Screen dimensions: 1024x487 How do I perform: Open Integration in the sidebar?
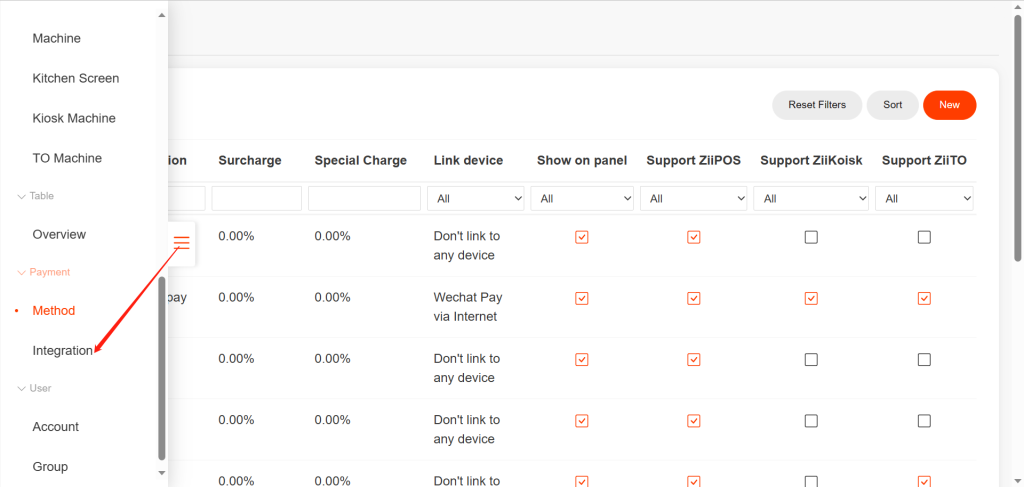pos(62,351)
